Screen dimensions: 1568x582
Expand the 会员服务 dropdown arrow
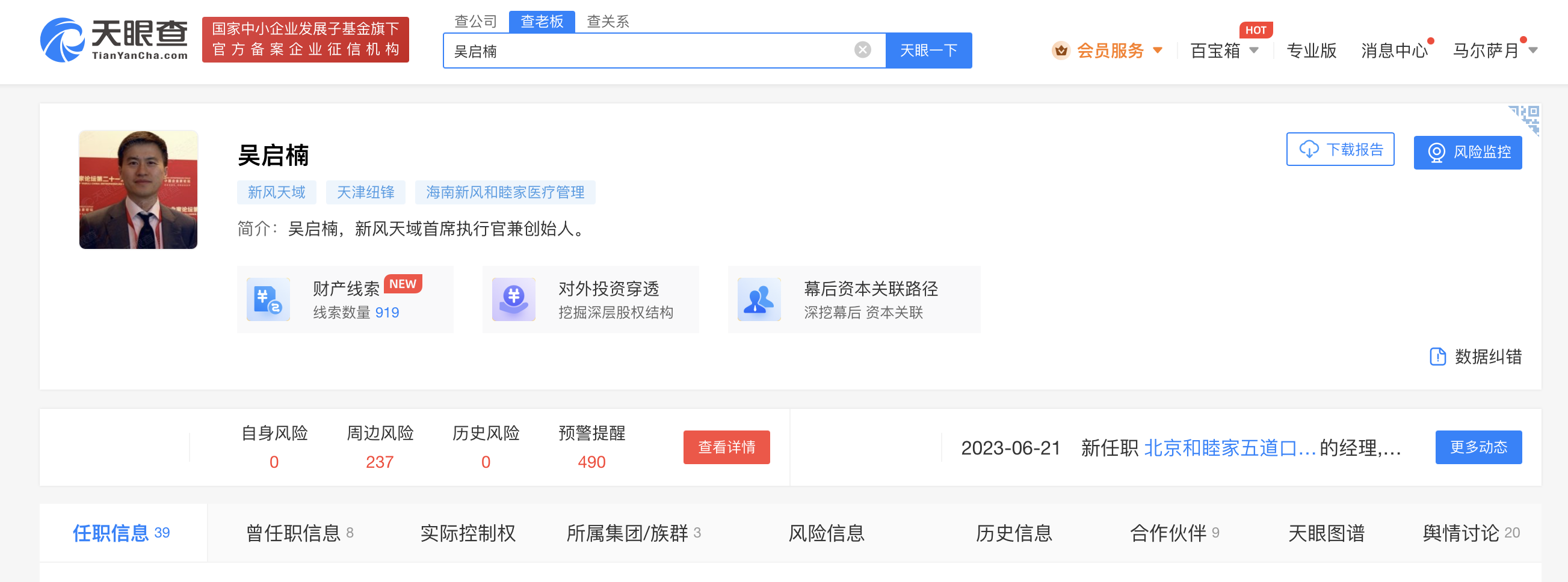pyautogui.click(x=1158, y=51)
